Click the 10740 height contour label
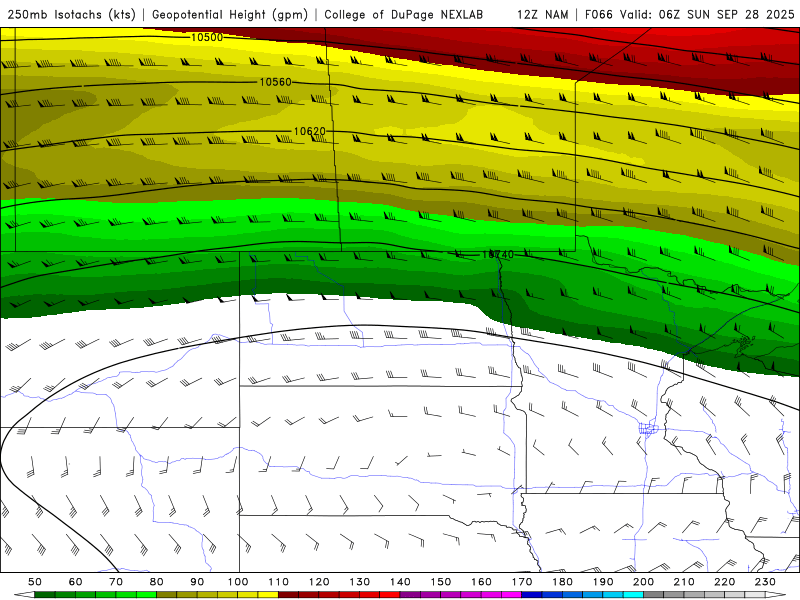The width and height of the screenshot is (800, 600). coord(498,254)
